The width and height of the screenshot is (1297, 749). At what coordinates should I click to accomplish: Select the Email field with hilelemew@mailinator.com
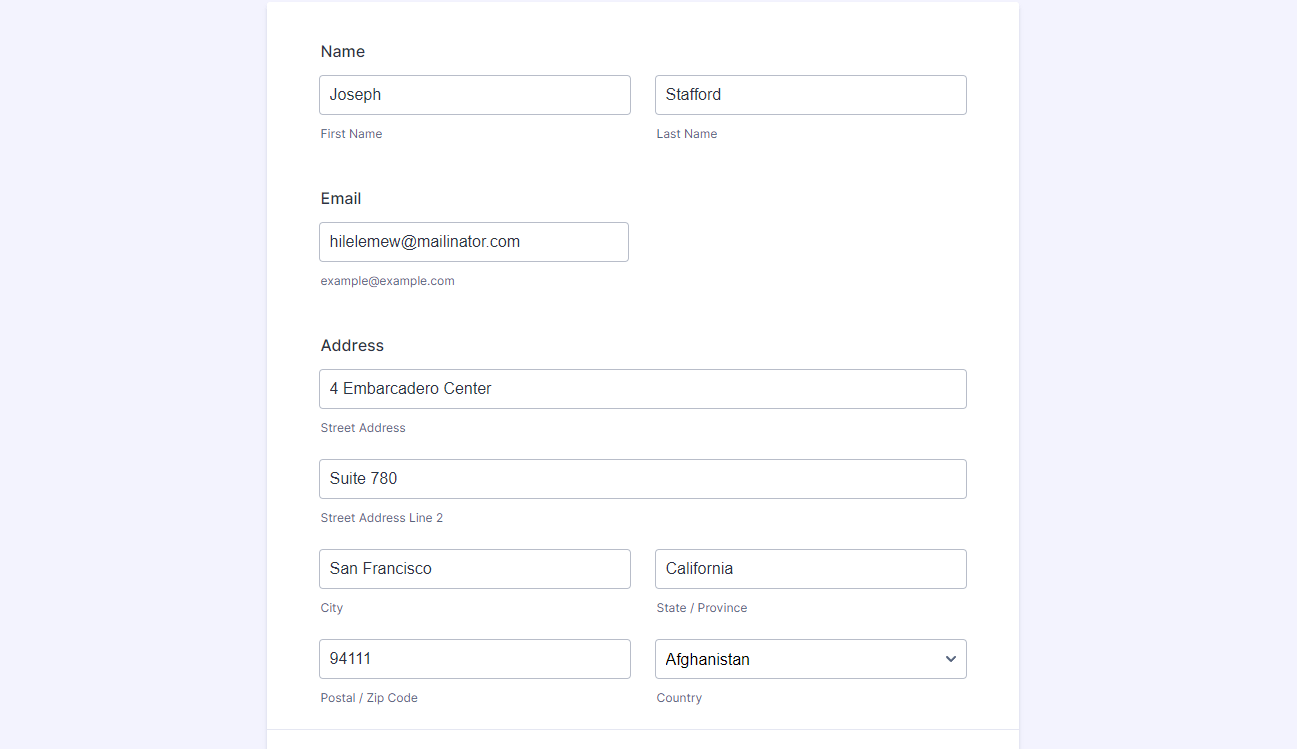[473, 242]
